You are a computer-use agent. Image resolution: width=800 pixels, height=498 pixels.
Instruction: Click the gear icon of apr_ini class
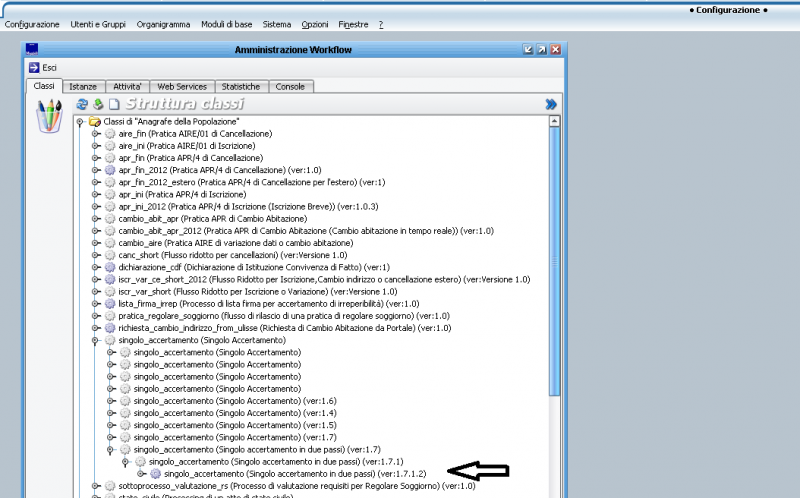click(x=110, y=194)
